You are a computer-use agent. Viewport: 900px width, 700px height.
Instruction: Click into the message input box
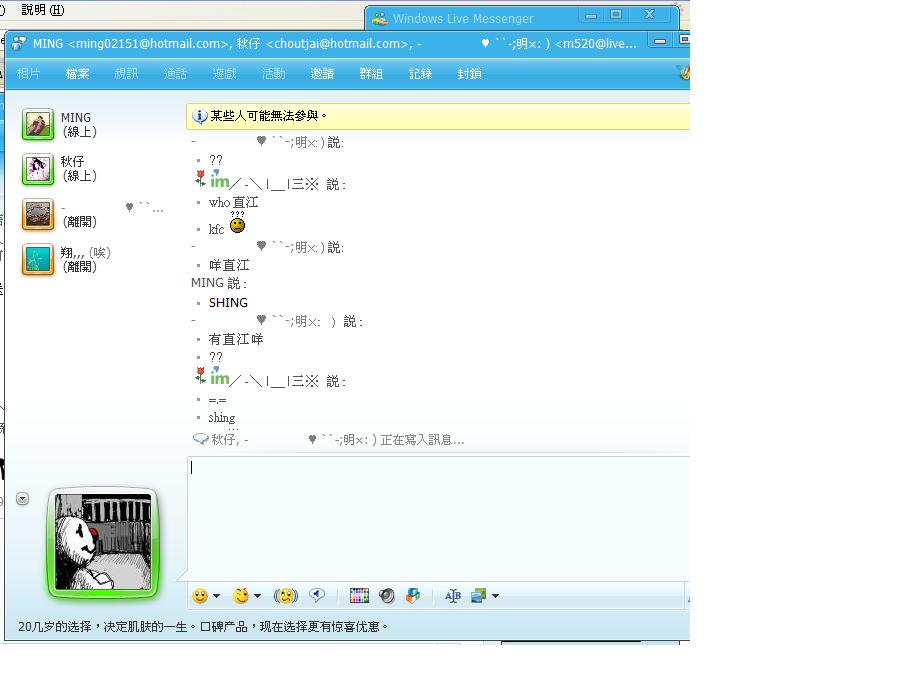439,518
